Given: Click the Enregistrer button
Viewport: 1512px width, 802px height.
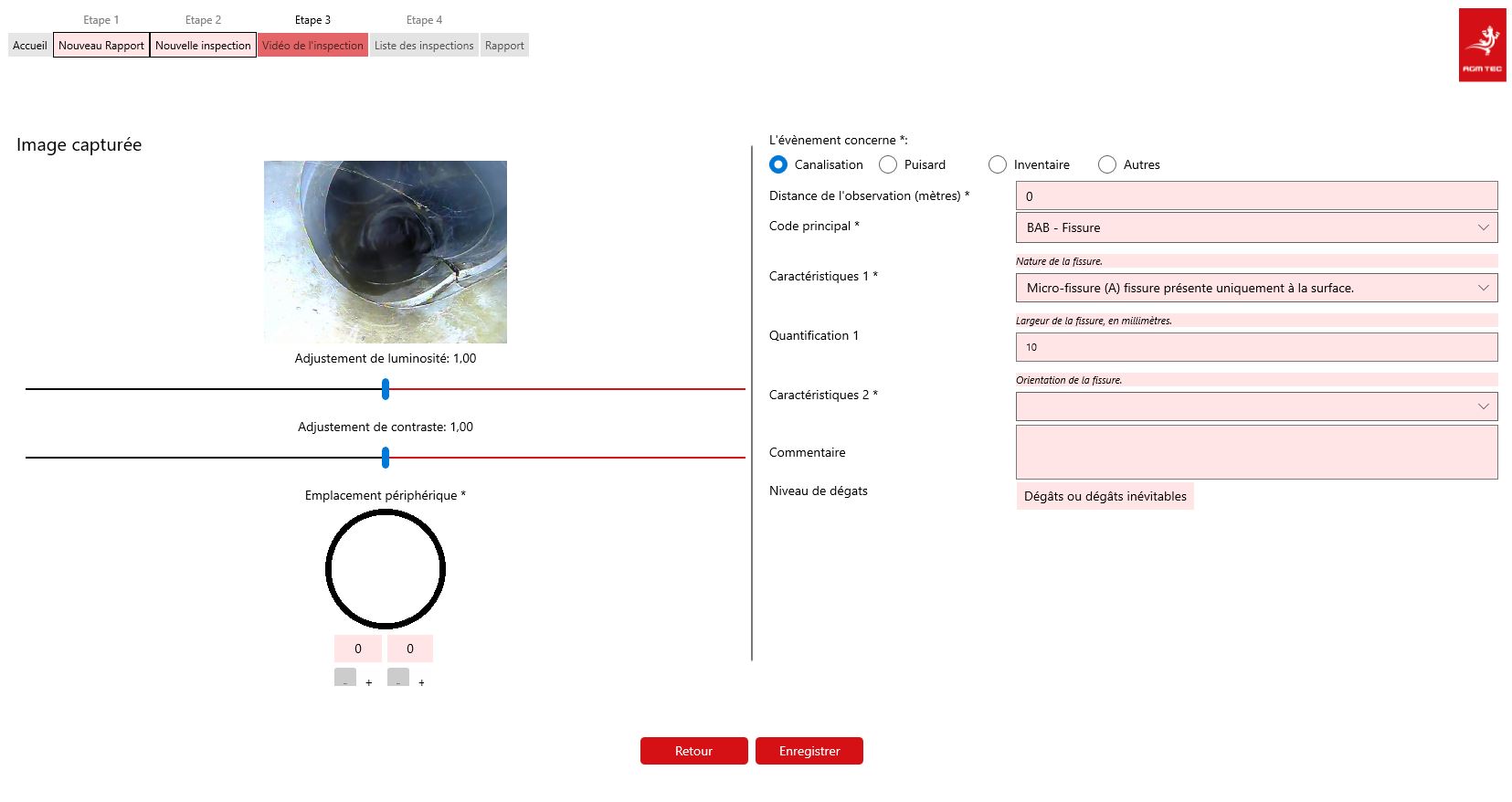Looking at the screenshot, I should pyautogui.click(x=809, y=751).
